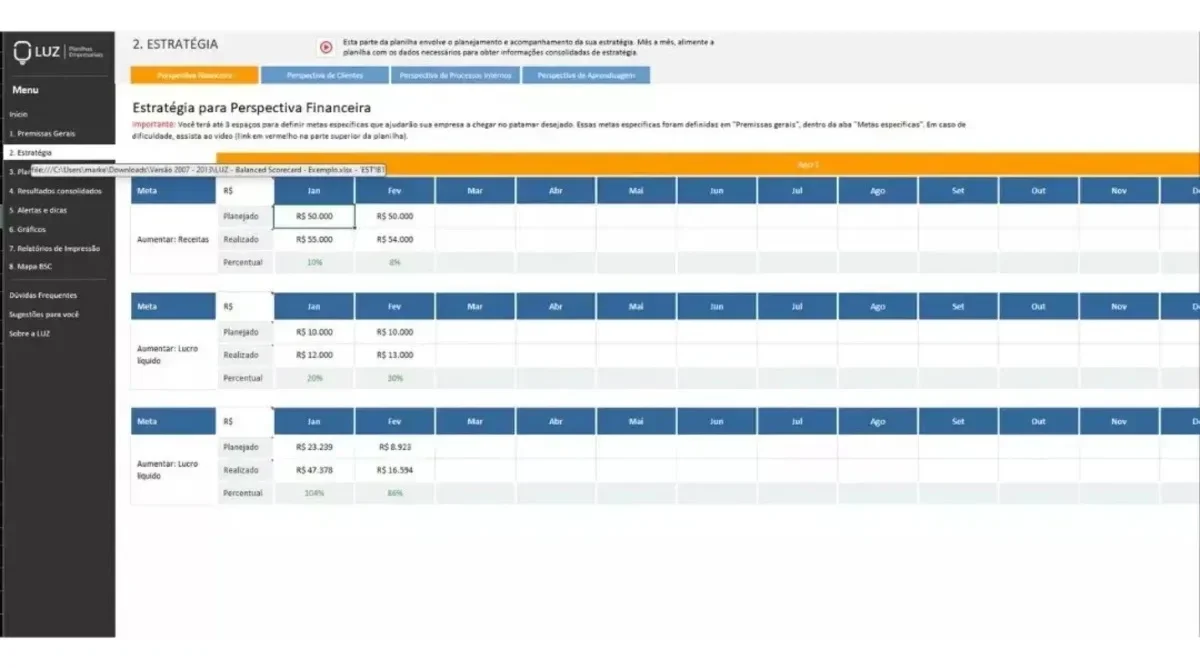Screen dimensions: 1200x668
Task: Click the Jun header in Receitas table
Action: coord(717,190)
